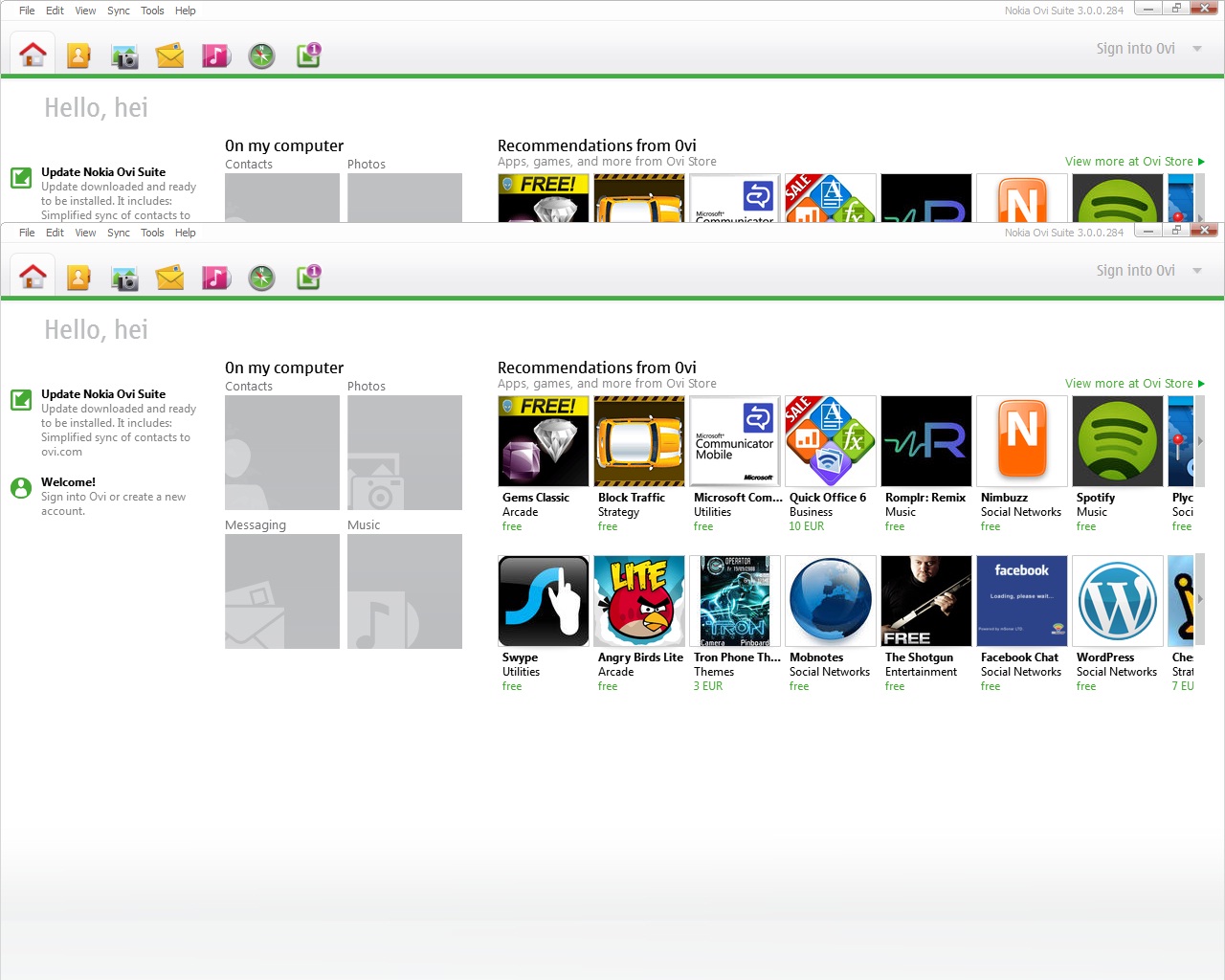Open Maps compass icon in front window toolbar

coord(262,278)
